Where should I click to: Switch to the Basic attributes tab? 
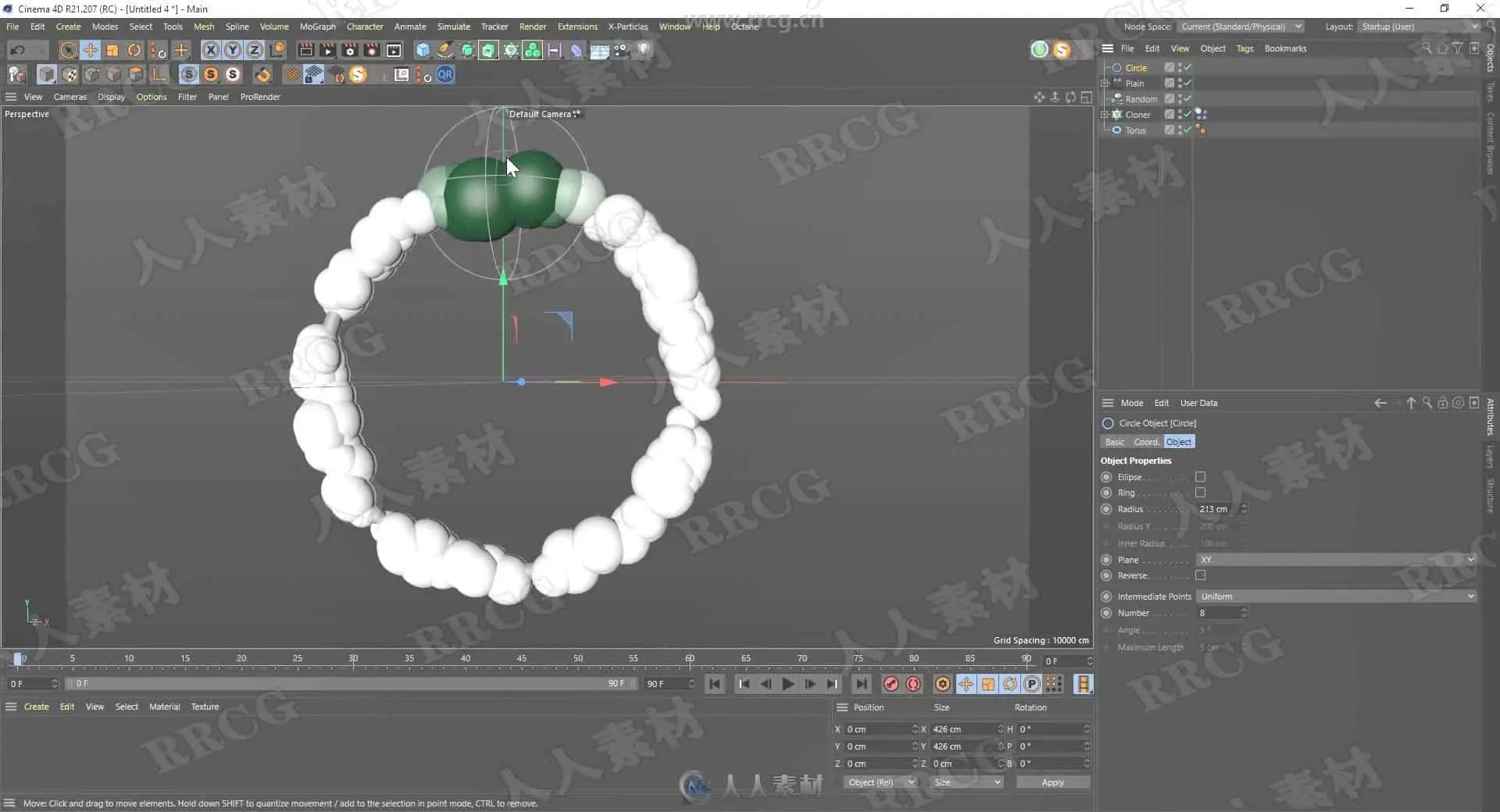pyautogui.click(x=1115, y=442)
